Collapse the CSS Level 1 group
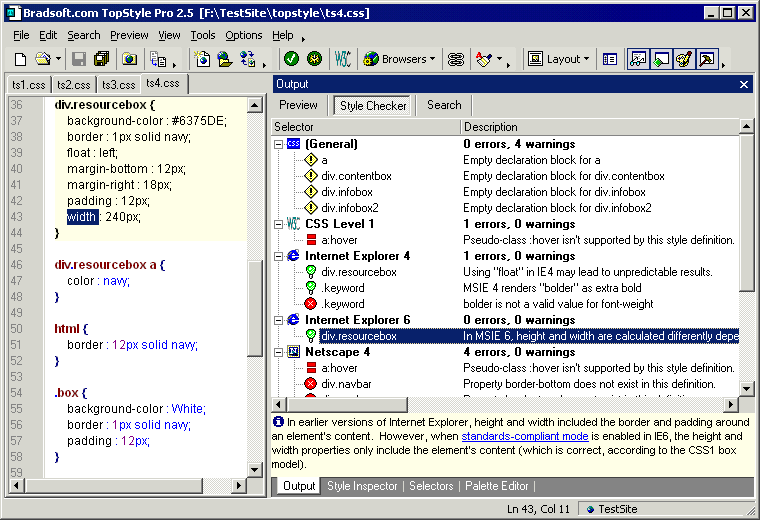The height and width of the screenshot is (520, 760). [x=278, y=224]
